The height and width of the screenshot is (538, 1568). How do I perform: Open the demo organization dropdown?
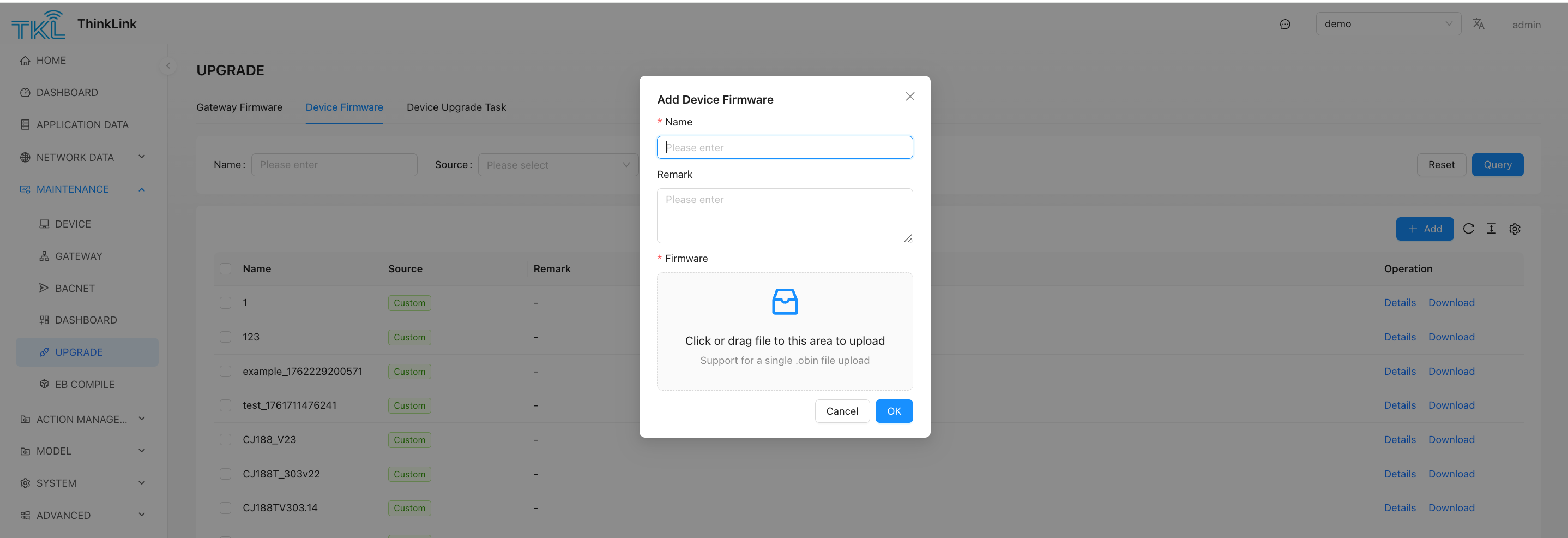click(1388, 24)
